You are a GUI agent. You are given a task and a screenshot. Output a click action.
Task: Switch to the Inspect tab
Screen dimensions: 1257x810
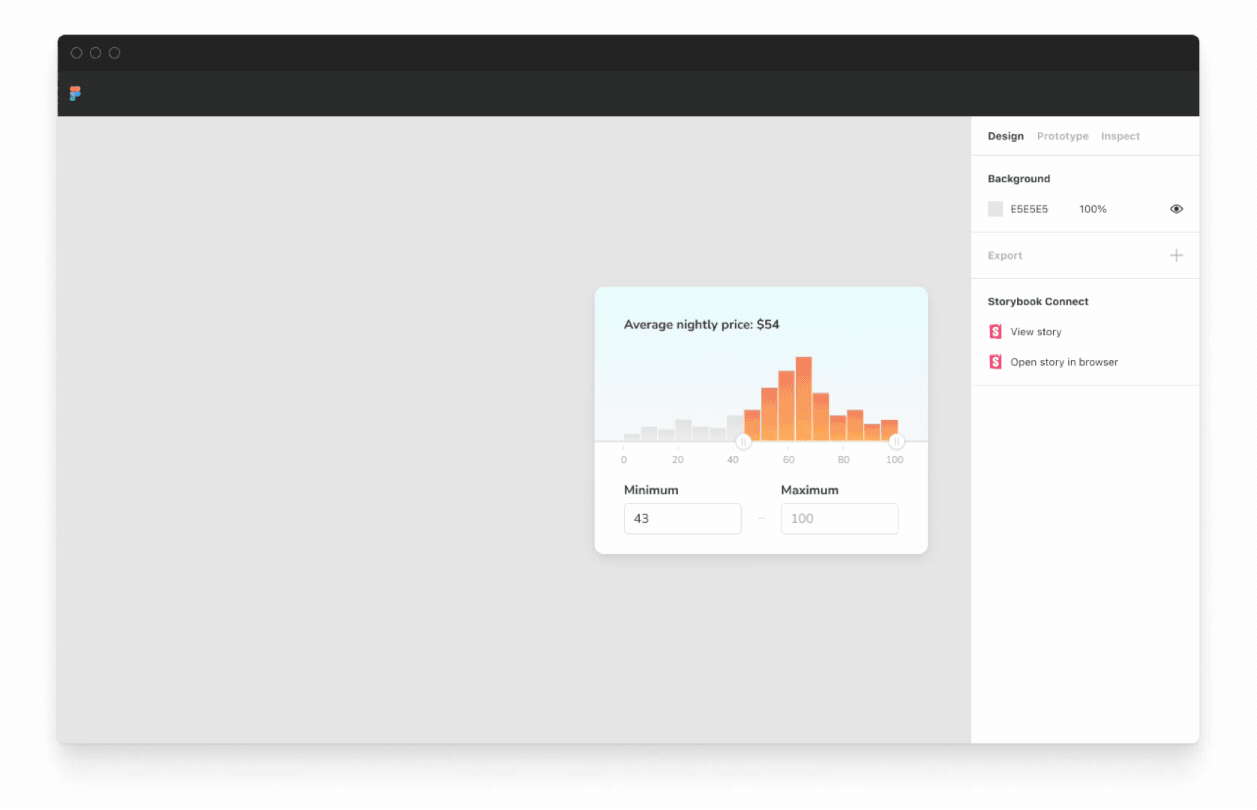coord(1120,136)
